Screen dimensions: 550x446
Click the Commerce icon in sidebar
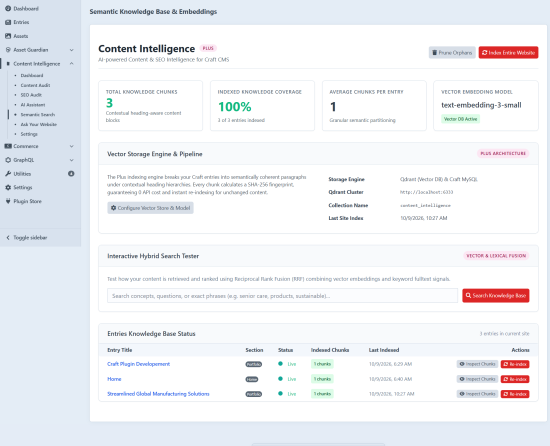point(8,146)
